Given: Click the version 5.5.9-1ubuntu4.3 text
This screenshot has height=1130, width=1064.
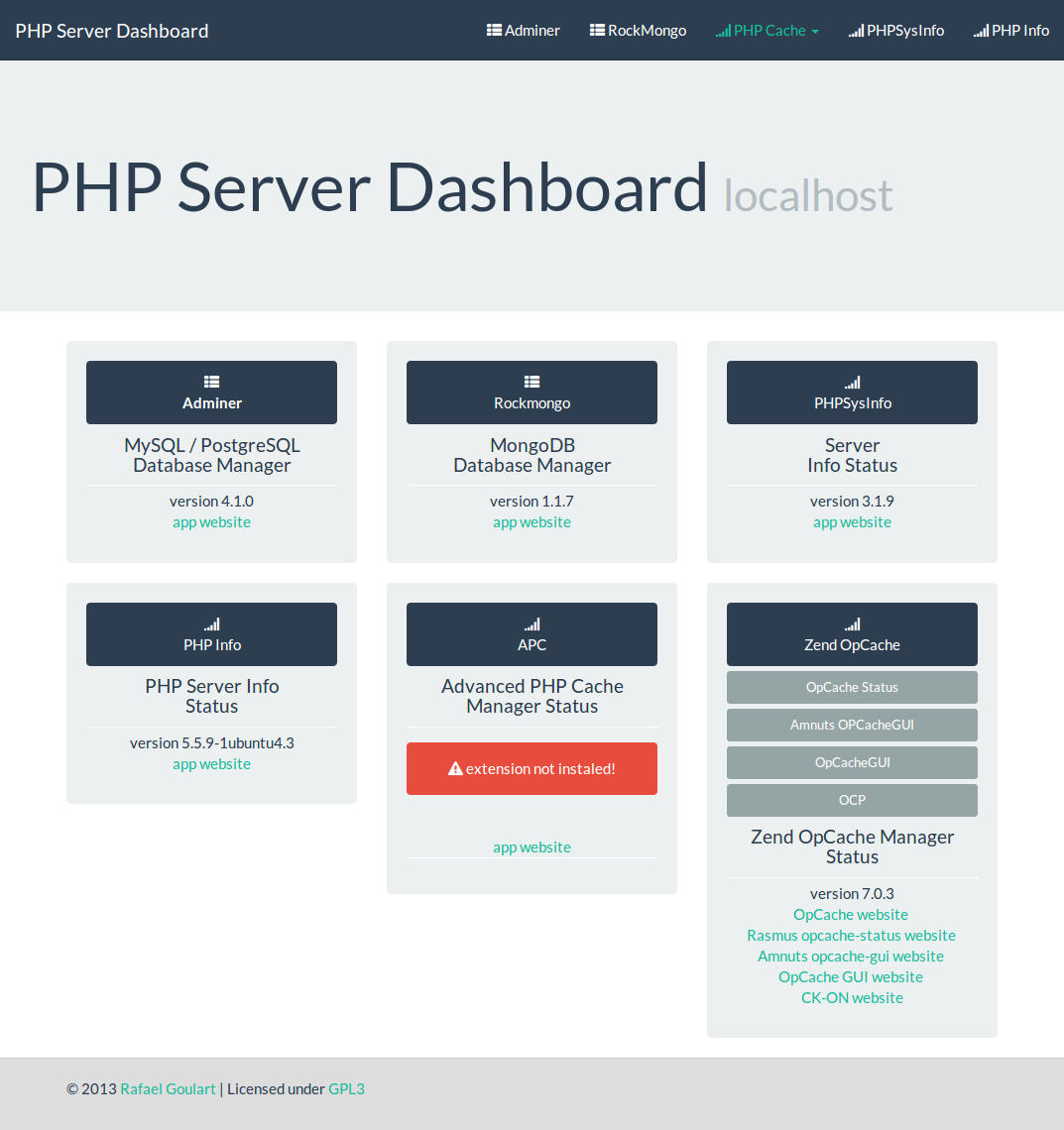Looking at the screenshot, I should tap(211, 743).
